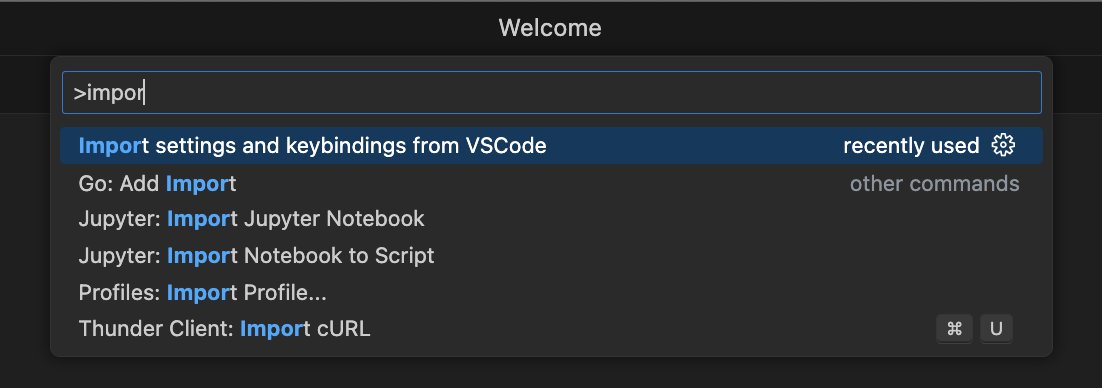The height and width of the screenshot is (388, 1102).
Task: Run Thunder Client: Import cURL command
Action: [552, 328]
